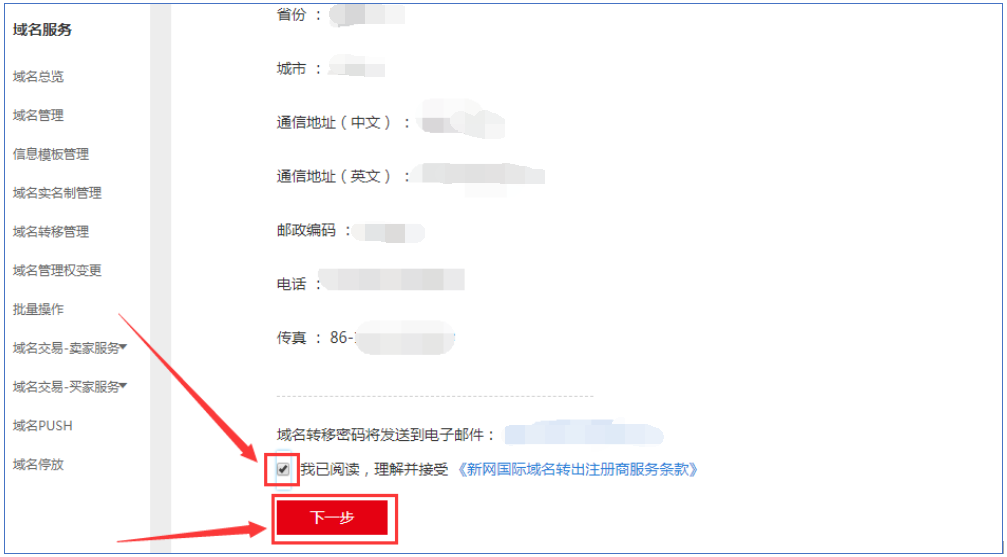Click the blurred transfer email address
The width and height of the screenshot is (1007, 557).
(583, 434)
